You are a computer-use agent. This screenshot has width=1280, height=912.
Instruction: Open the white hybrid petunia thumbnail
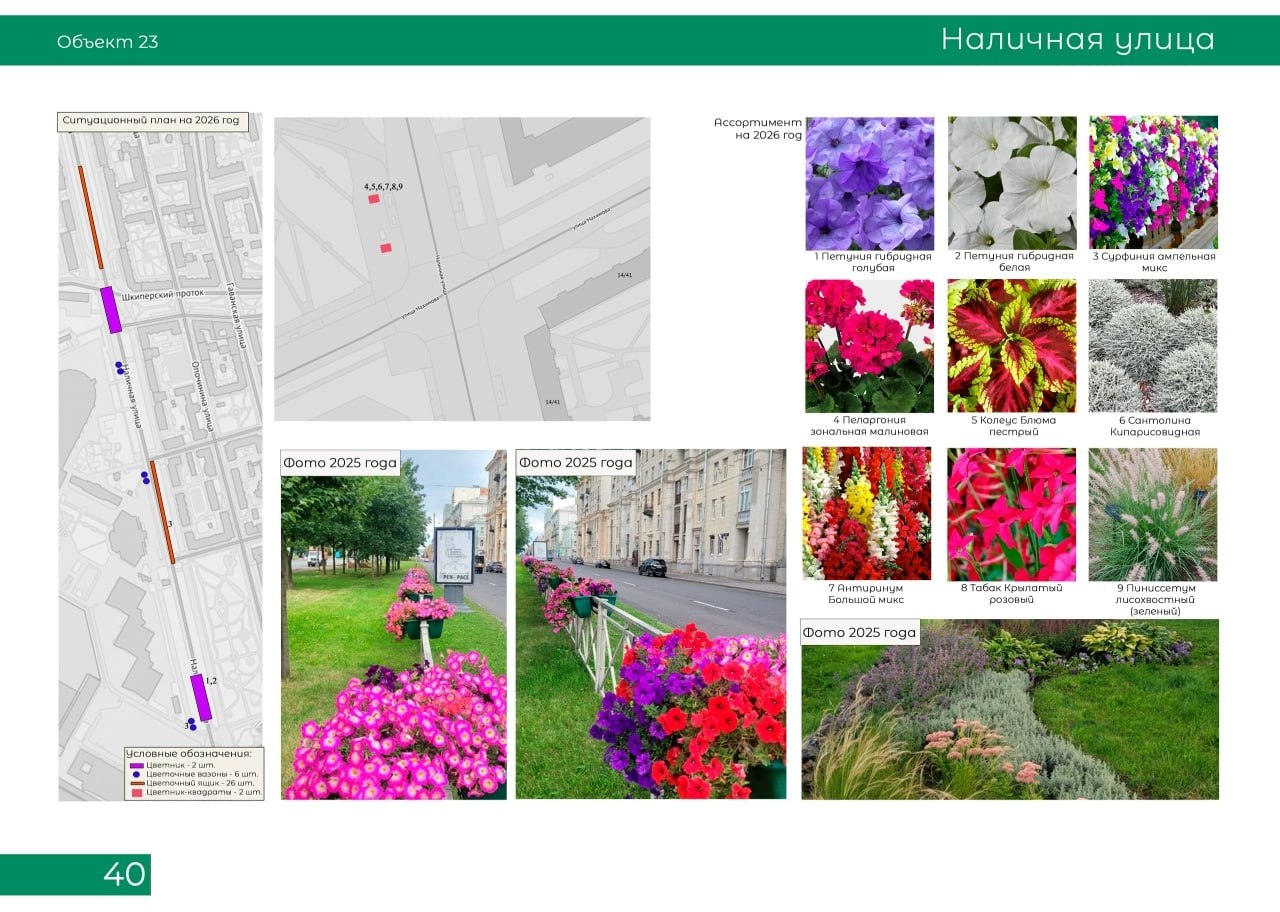(x=1012, y=183)
